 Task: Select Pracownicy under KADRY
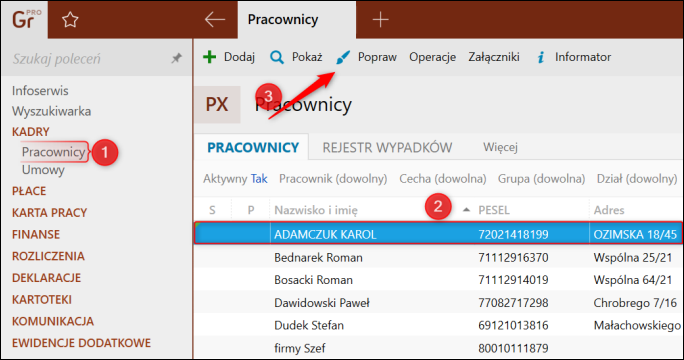pyautogui.click(x=54, y=152)
